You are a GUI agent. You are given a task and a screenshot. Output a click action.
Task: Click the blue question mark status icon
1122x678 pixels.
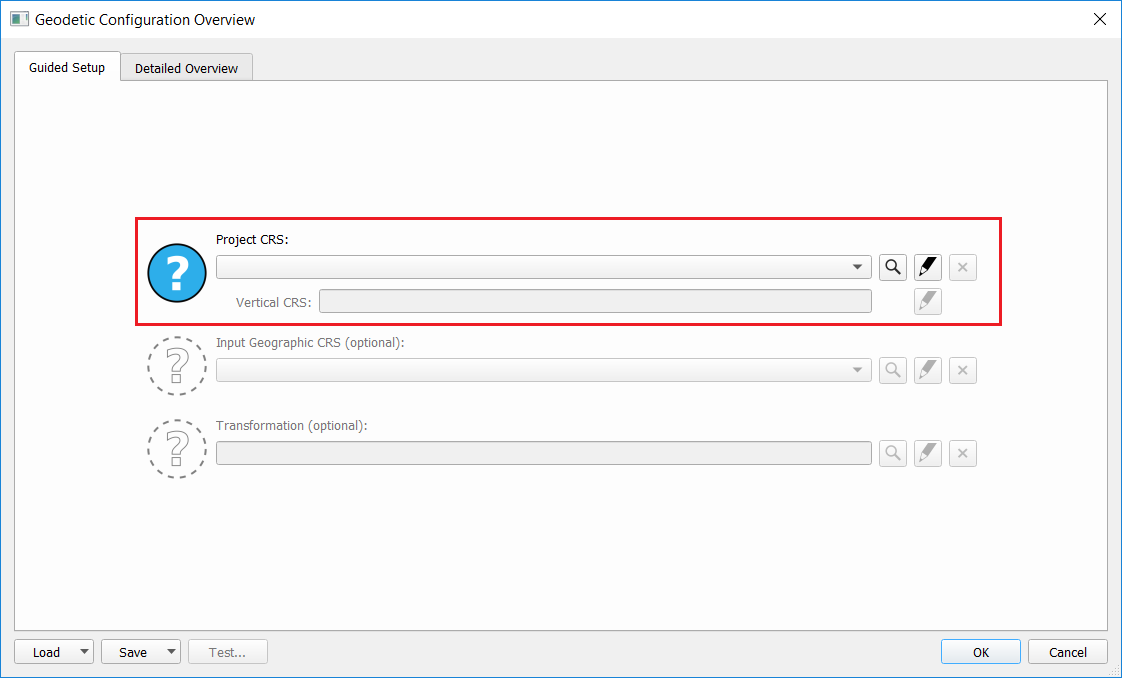pyautogui.click(x=177, y=272)
